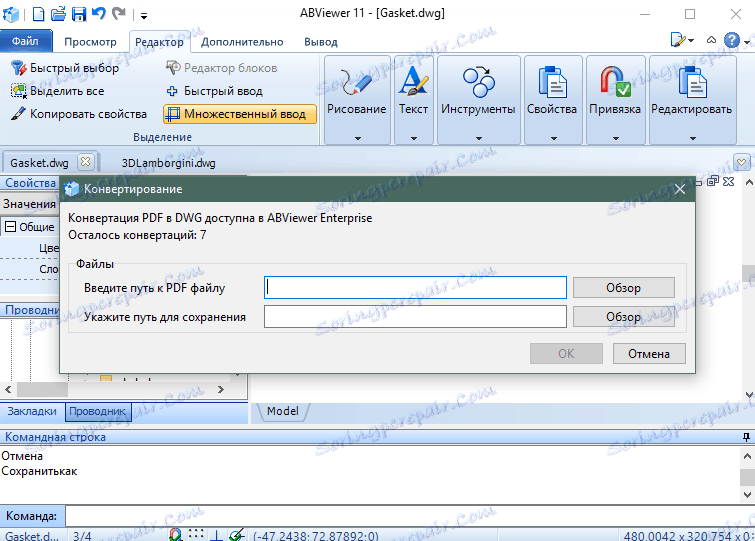Image resolution: width=755 pixels, height=541 pixels.
Task: Switch to the 3DLamborgini.dwg document tab
Action: (x=169, y=163)
